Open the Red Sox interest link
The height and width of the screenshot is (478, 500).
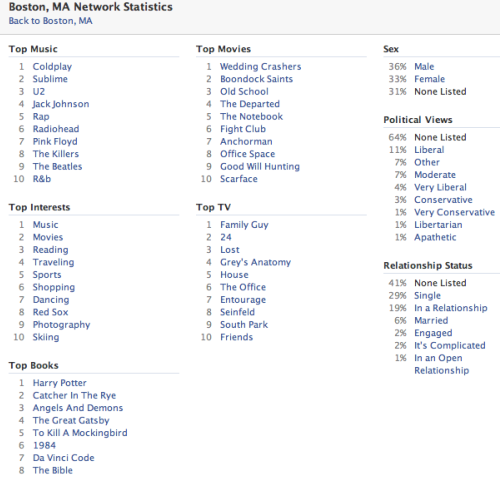click(50, 312)
